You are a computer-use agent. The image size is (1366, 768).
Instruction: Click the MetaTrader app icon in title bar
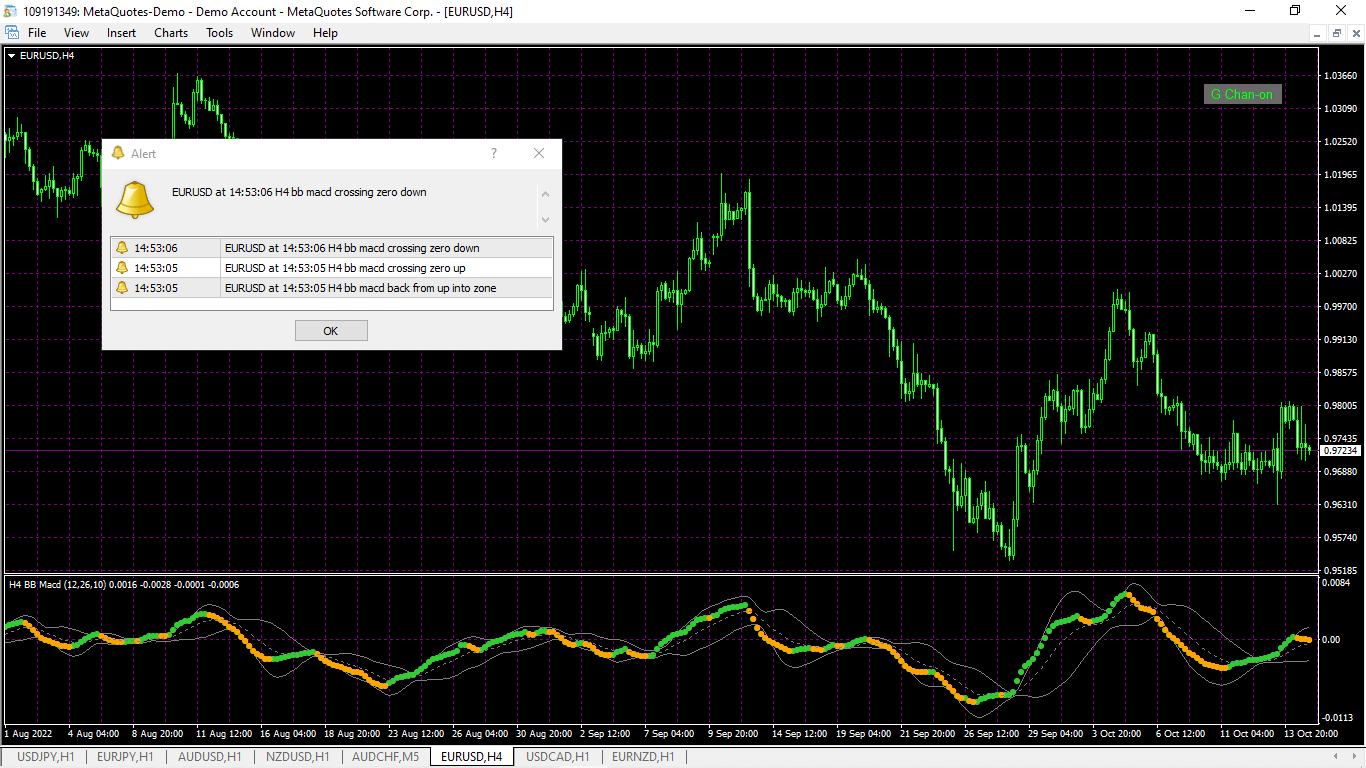tap(11, 11)
